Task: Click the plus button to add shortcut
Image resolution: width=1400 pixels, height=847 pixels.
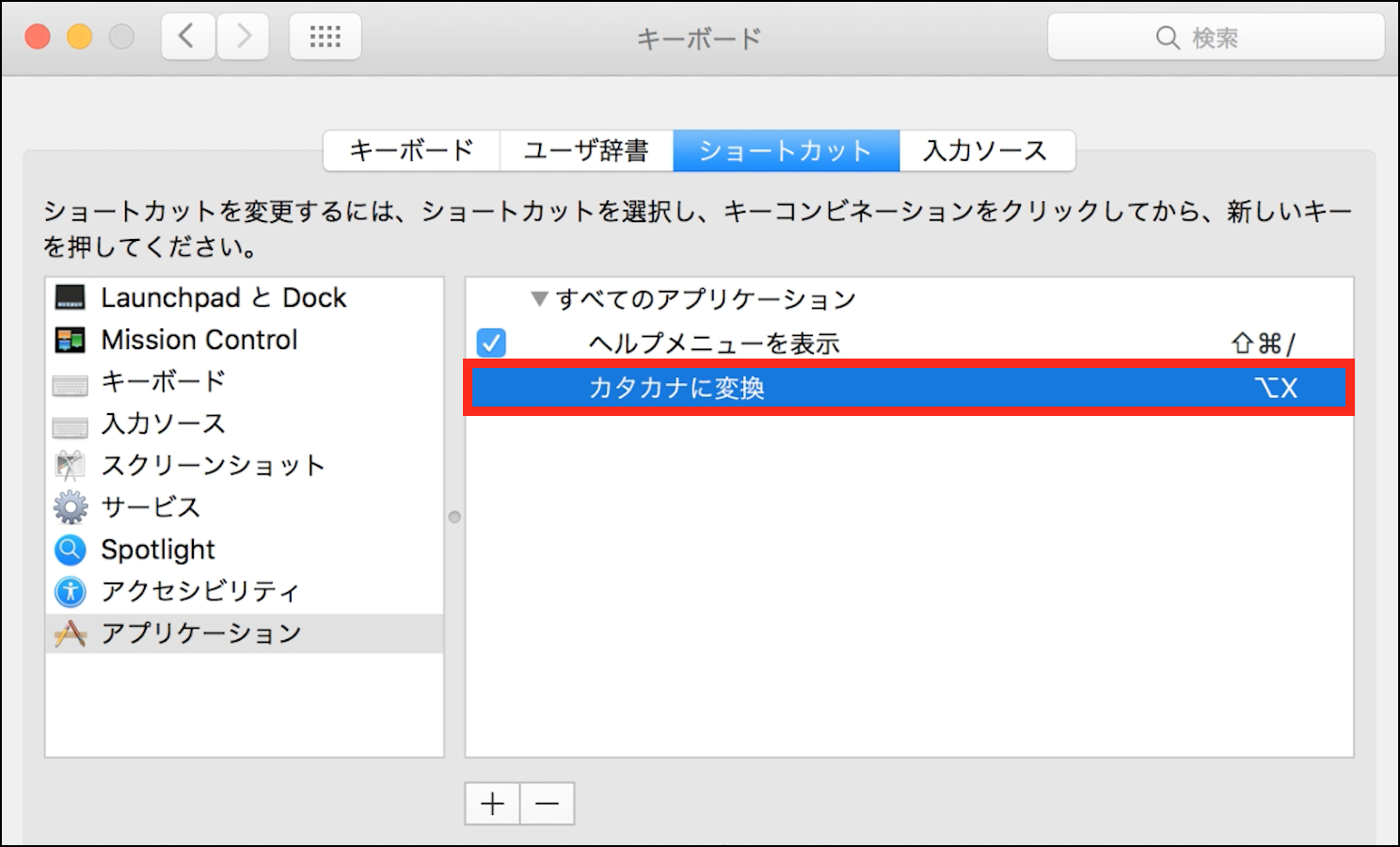Action: (492, 804)
